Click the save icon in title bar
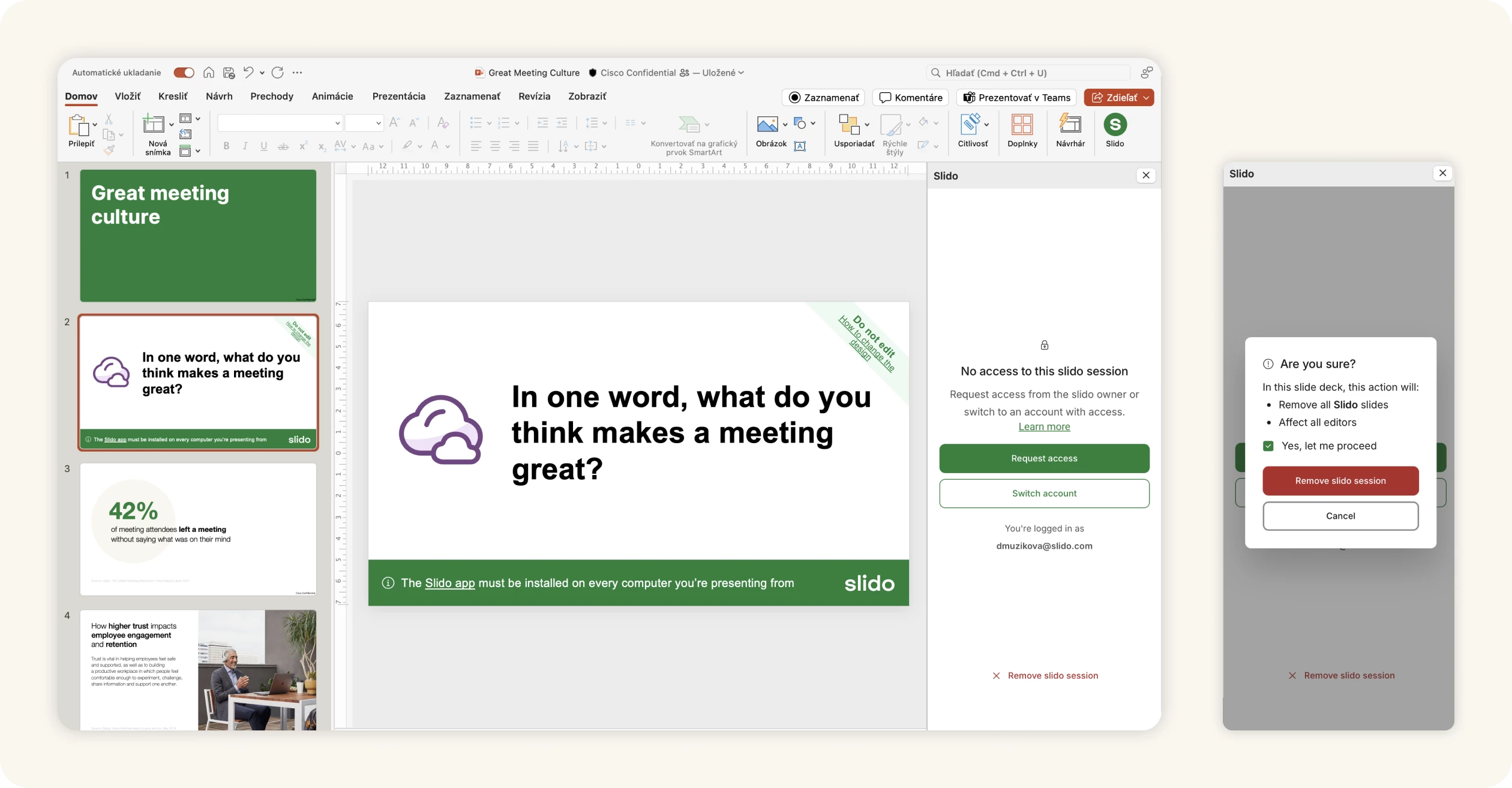Image resolution: width=1512 pixels, height=788 pixels. point(229,73)
